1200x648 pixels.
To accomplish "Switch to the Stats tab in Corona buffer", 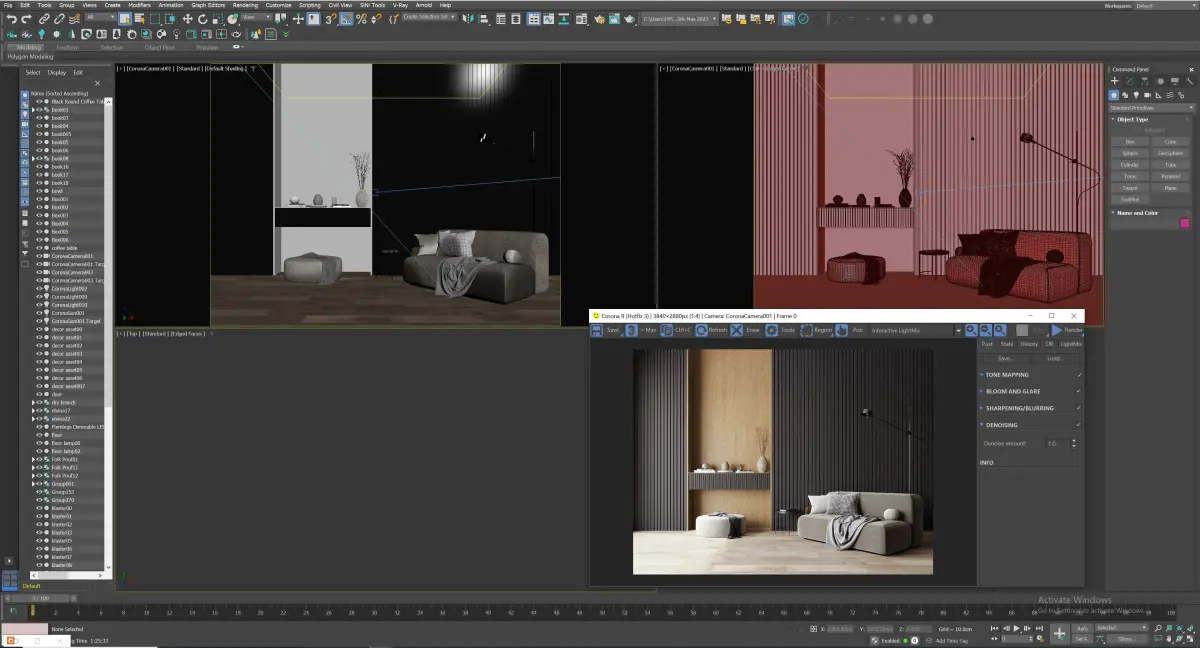I will [1007, 344].
